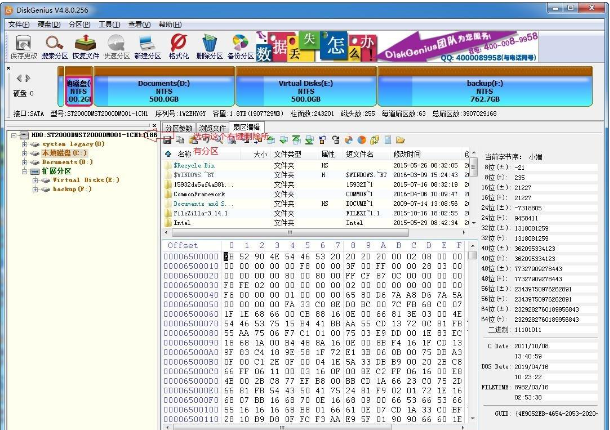Select the $Recycle.Bin folder row

pyautogui.click(x=315, y=165)
